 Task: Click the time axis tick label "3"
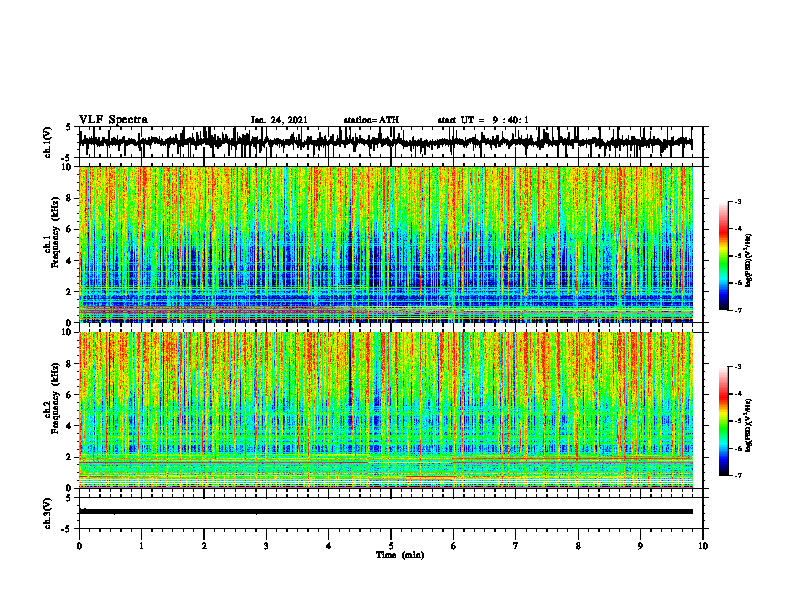pyautogui.click(x=266, y=546)
